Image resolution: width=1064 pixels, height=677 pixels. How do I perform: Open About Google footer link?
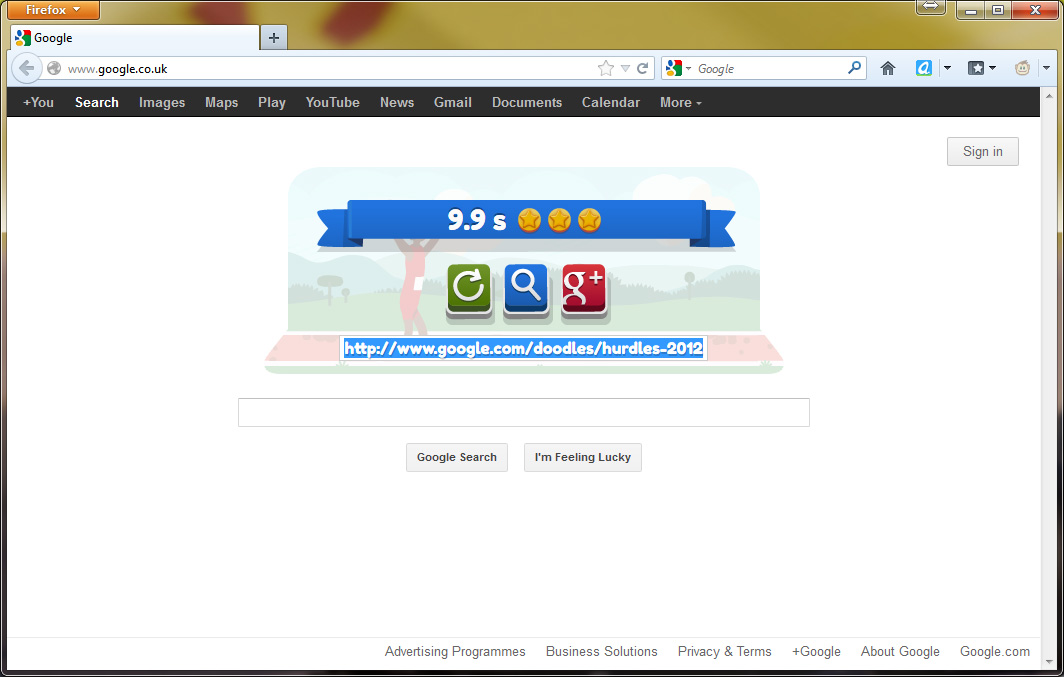900,651
